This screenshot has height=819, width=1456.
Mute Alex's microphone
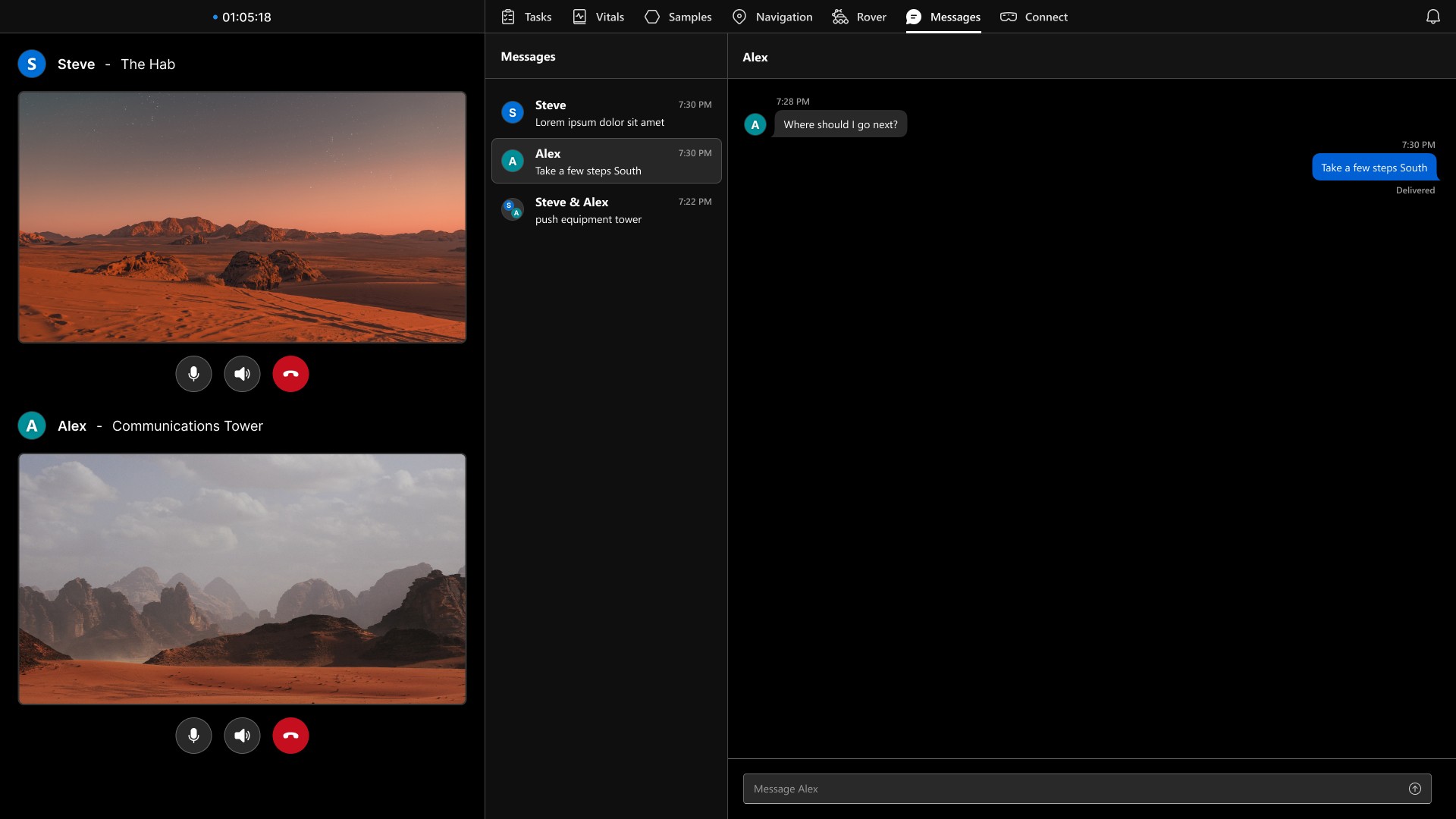(x=193, y=736)
